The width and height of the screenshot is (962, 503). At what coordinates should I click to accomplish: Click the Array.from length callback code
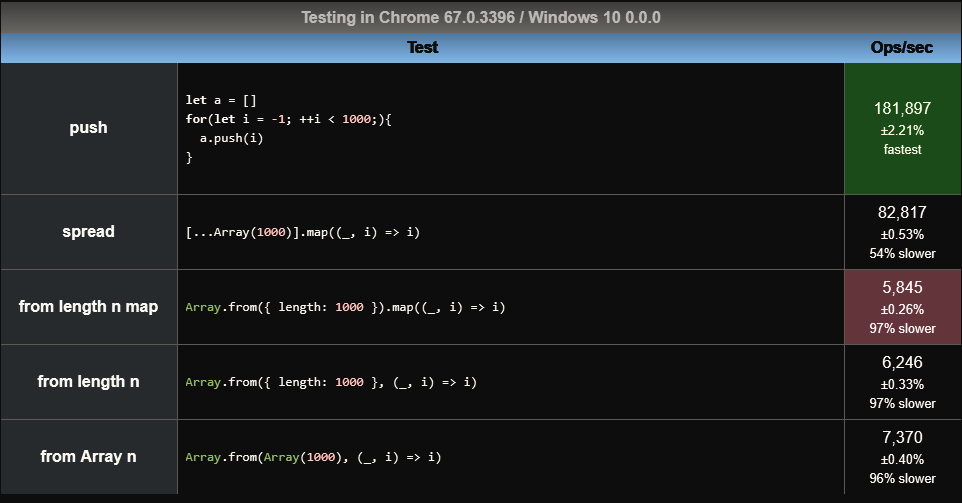coord(331,382)
